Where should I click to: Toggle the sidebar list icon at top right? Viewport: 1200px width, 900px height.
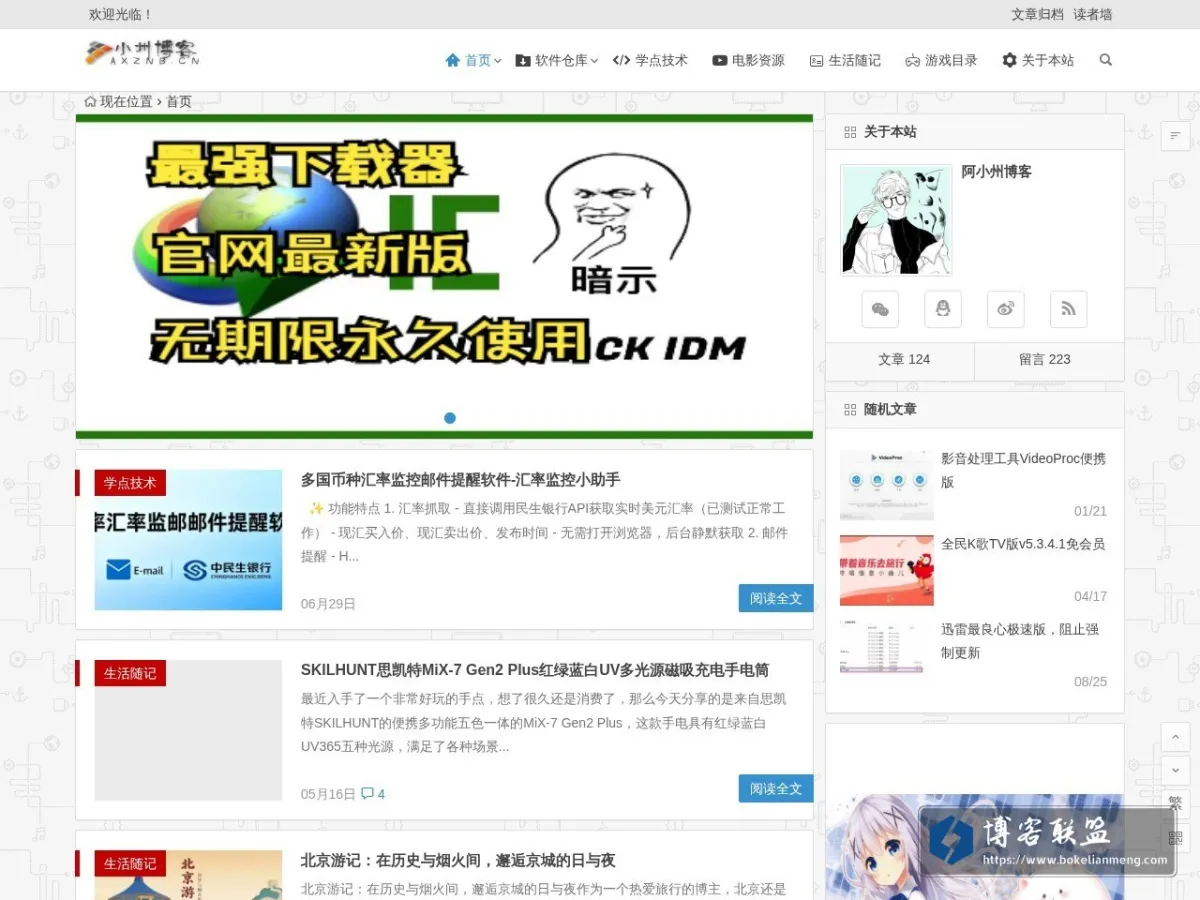pos(1175,135)
